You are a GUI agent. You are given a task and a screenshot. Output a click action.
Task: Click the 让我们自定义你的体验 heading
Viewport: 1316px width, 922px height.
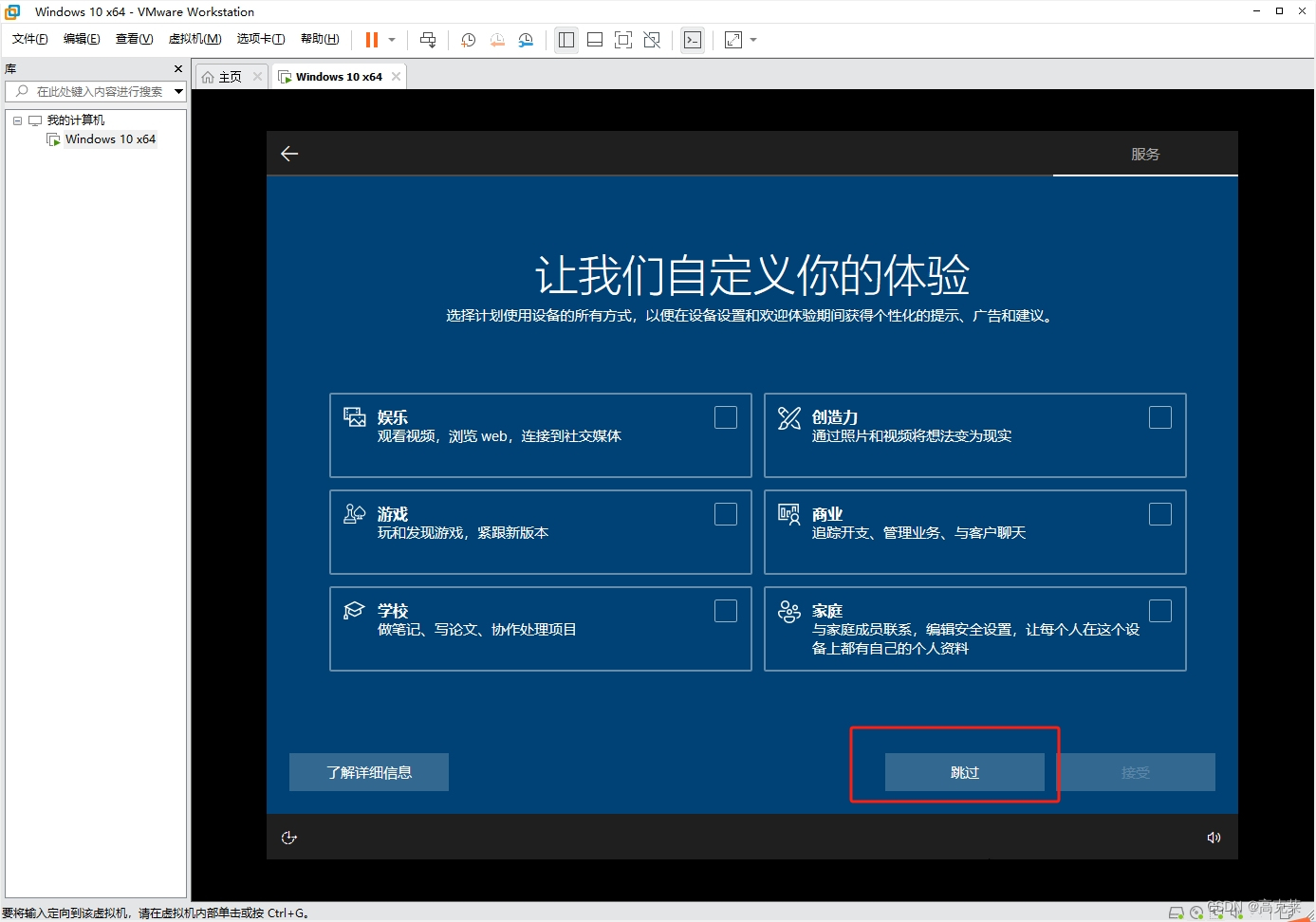[x=752, y=275]
